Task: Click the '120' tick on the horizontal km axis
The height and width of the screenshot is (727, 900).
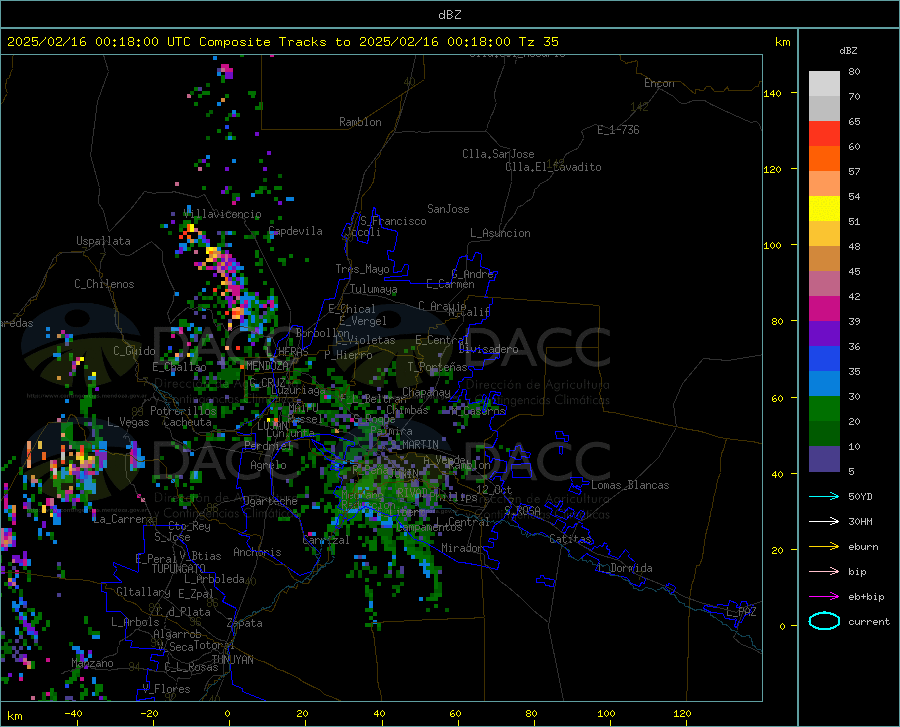Action: (682, 713)
